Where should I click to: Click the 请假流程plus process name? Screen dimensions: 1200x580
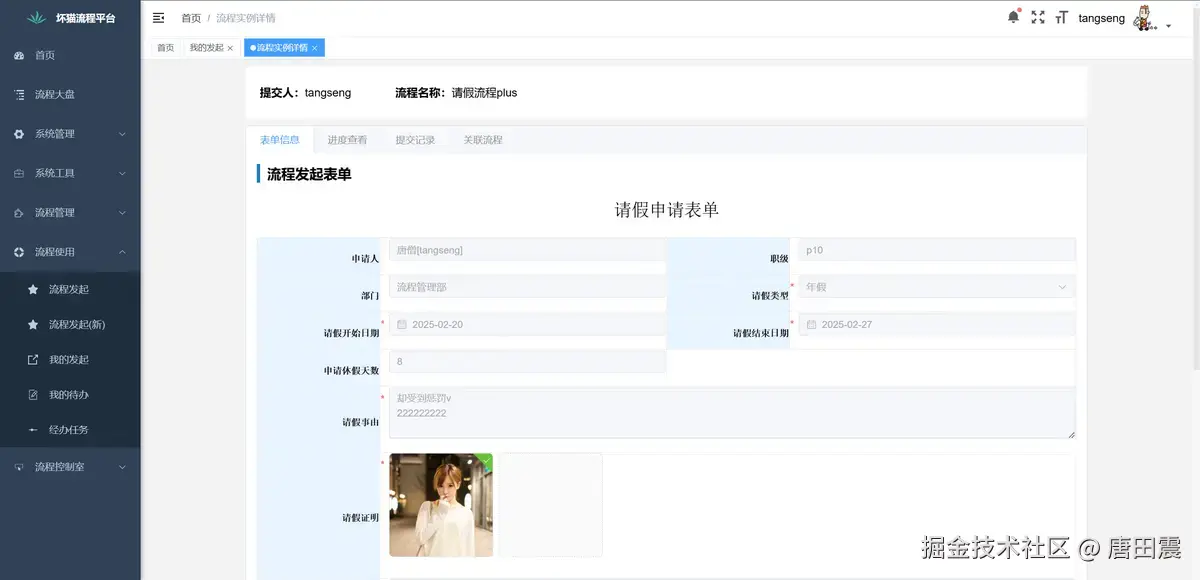[x=484, y=93]
